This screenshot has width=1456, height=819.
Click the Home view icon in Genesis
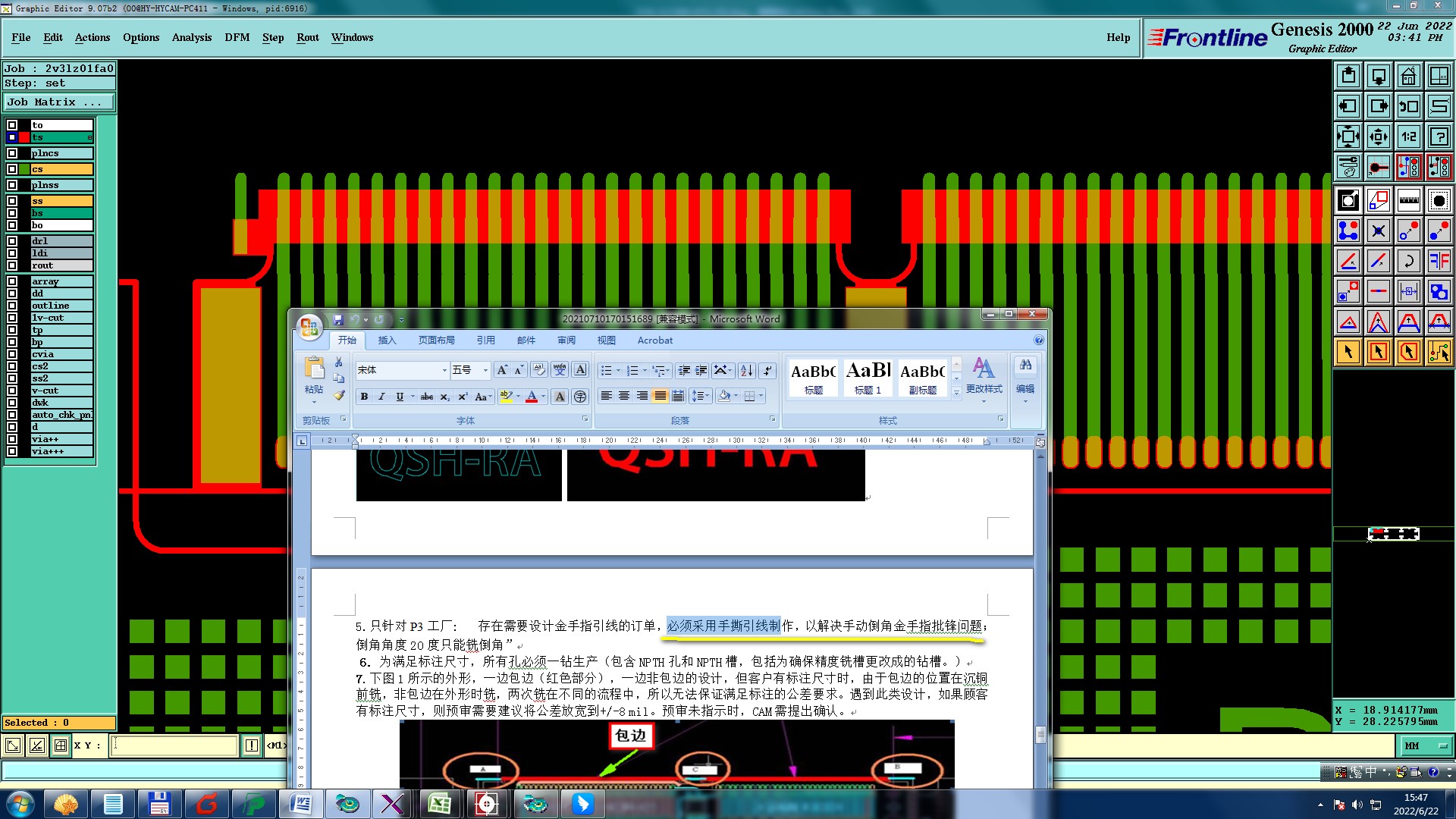point(1408,76)
